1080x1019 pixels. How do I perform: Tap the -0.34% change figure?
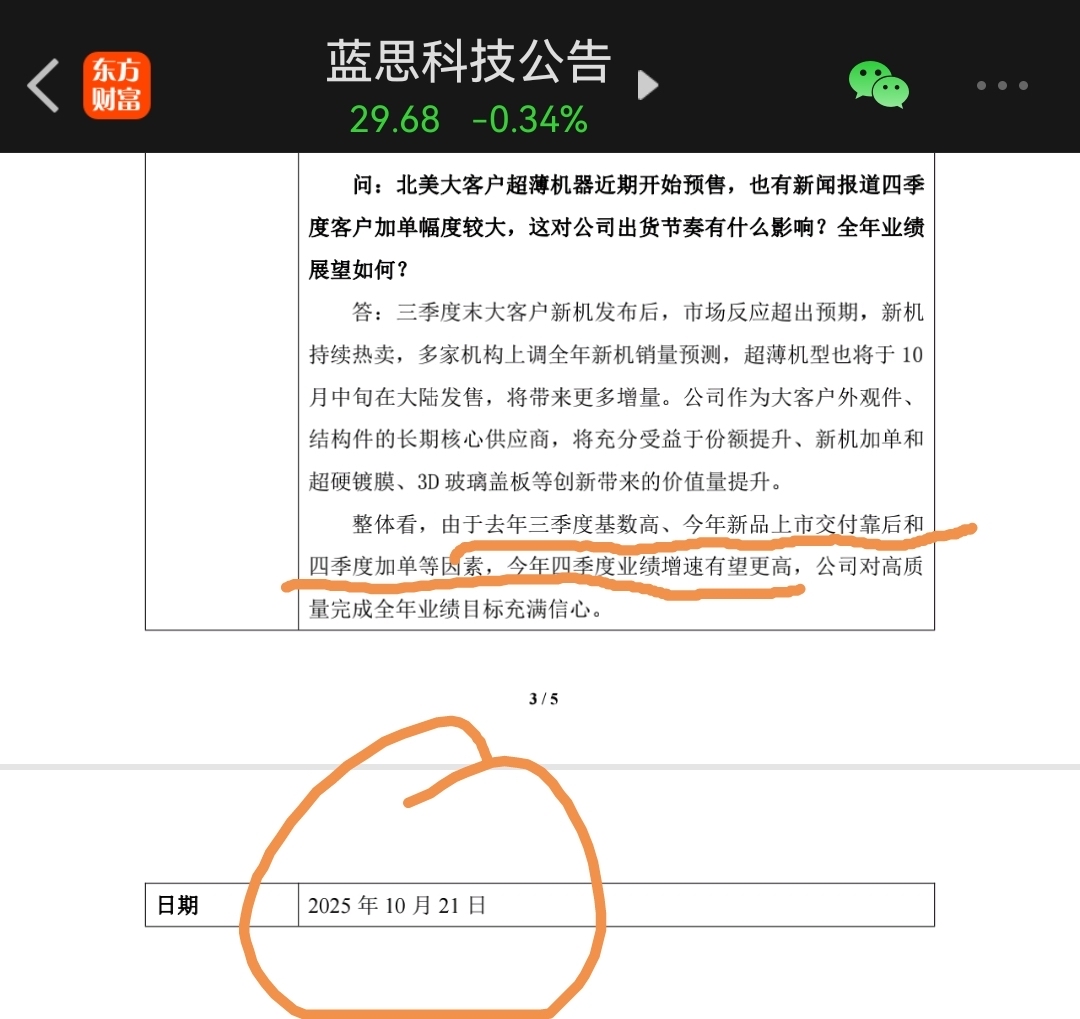530,119
